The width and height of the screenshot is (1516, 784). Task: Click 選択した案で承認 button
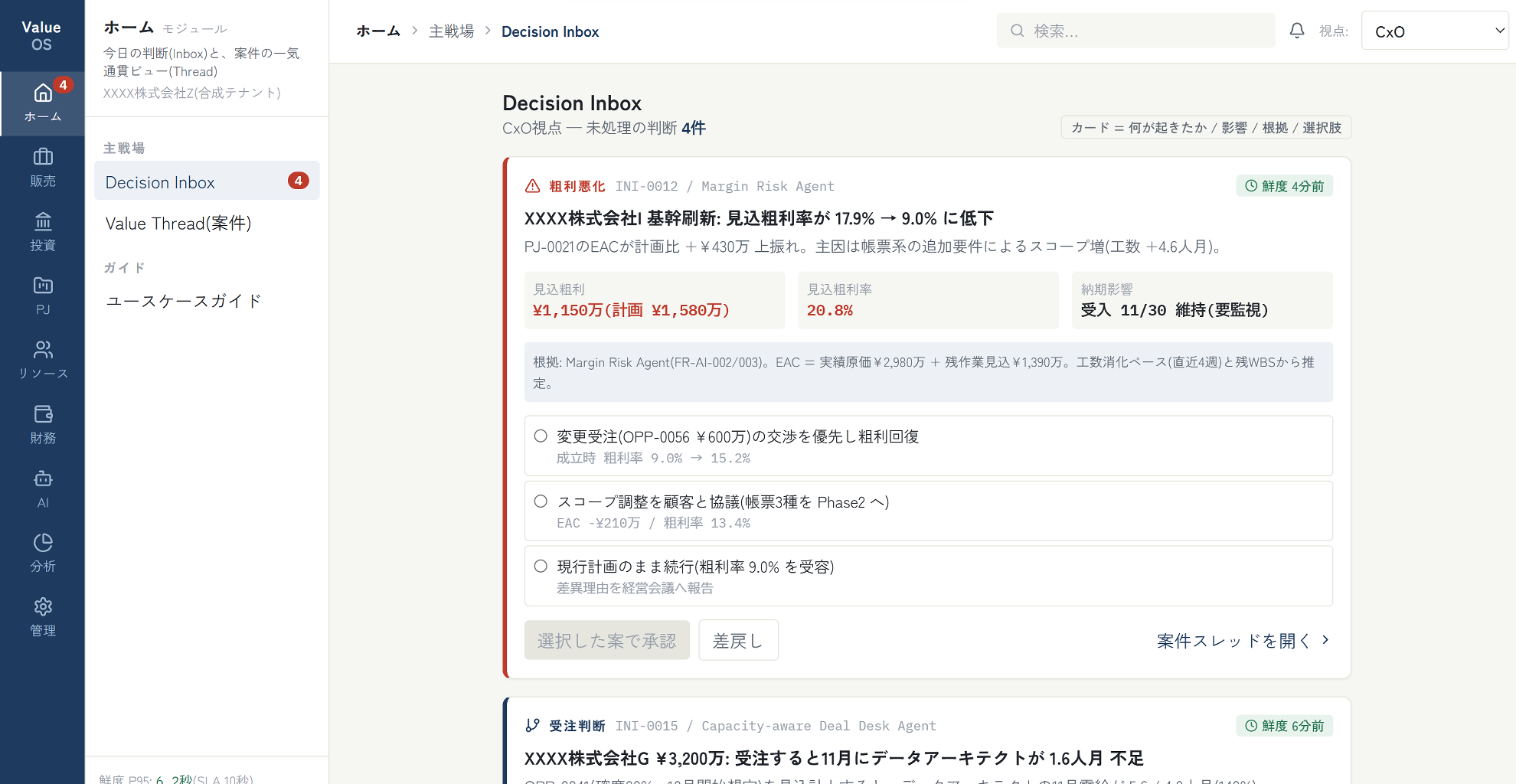[x=606, y=640]
